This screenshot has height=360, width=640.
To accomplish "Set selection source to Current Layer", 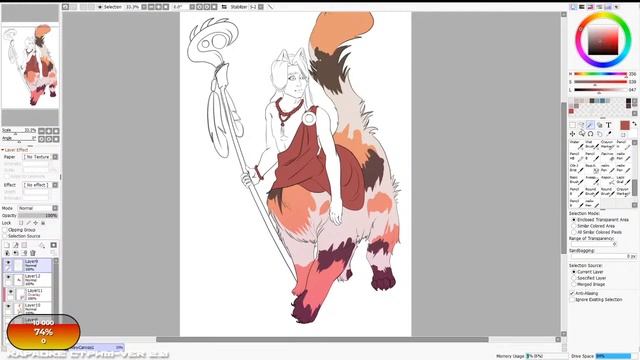I will (573, 271).
